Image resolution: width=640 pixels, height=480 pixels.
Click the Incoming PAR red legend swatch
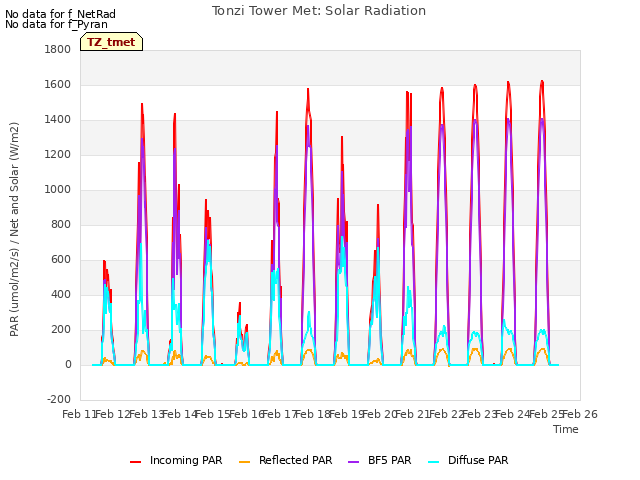[x=136, y=462]
